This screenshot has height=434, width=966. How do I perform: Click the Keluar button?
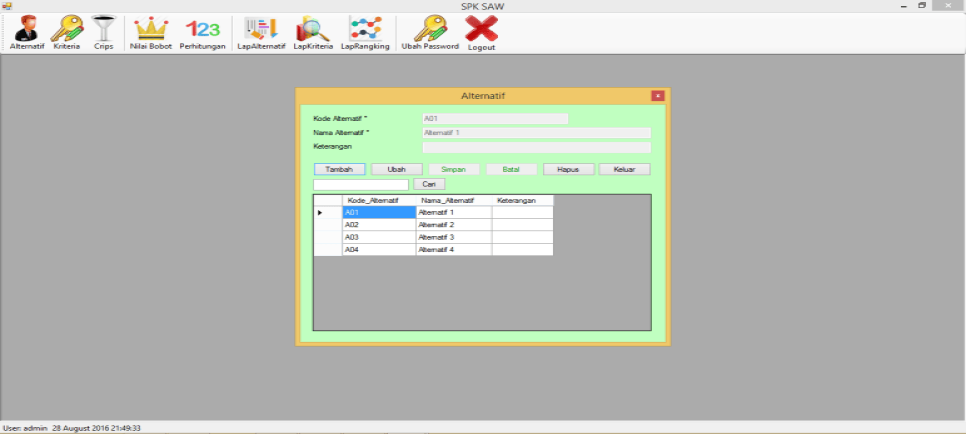click(625, 169)
